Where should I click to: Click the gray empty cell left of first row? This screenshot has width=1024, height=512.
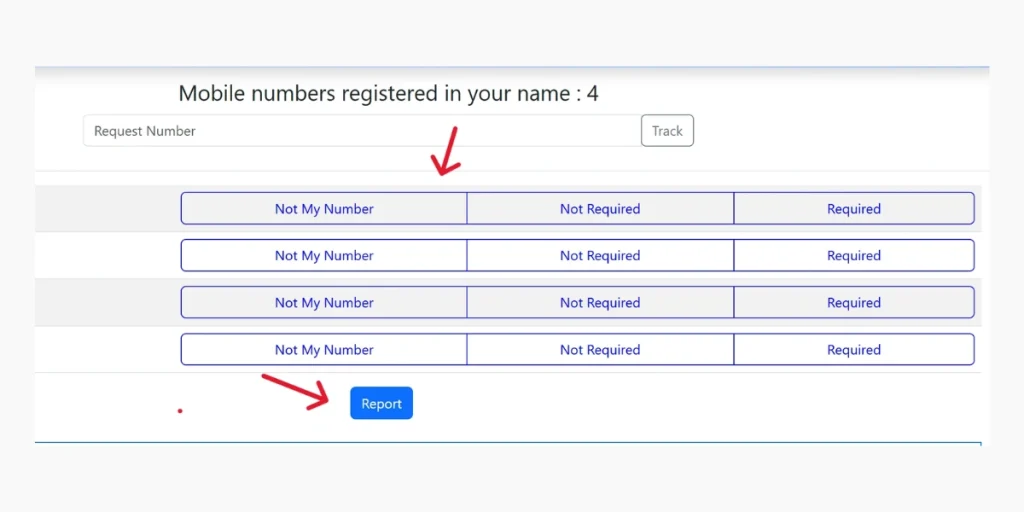(x=107, y=209)
